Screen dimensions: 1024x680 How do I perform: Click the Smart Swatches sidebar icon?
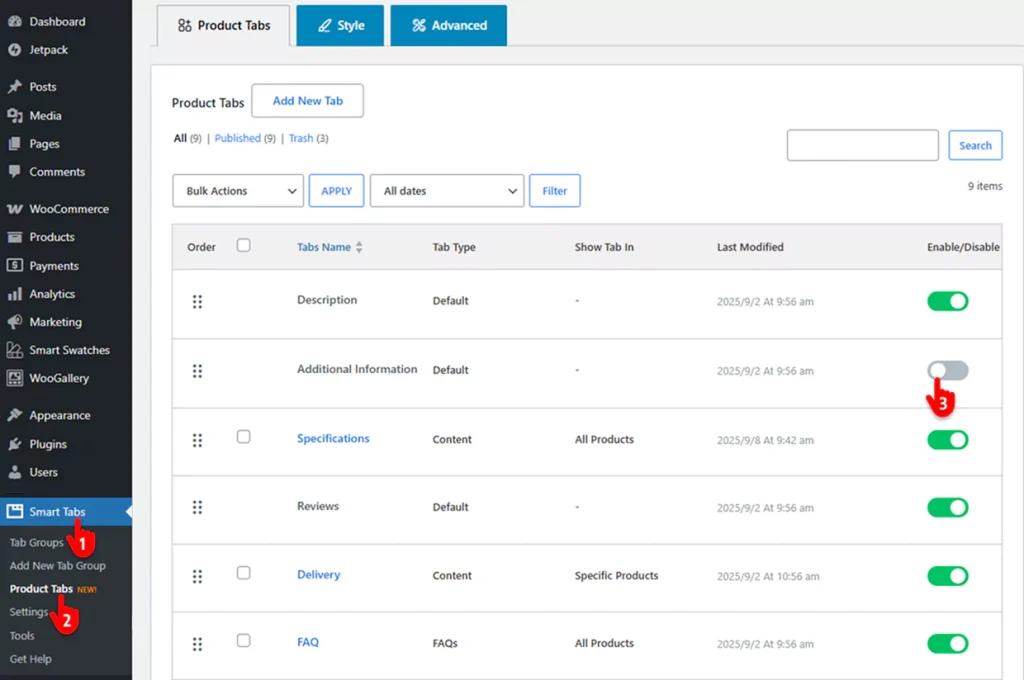(x=14, y=350)
